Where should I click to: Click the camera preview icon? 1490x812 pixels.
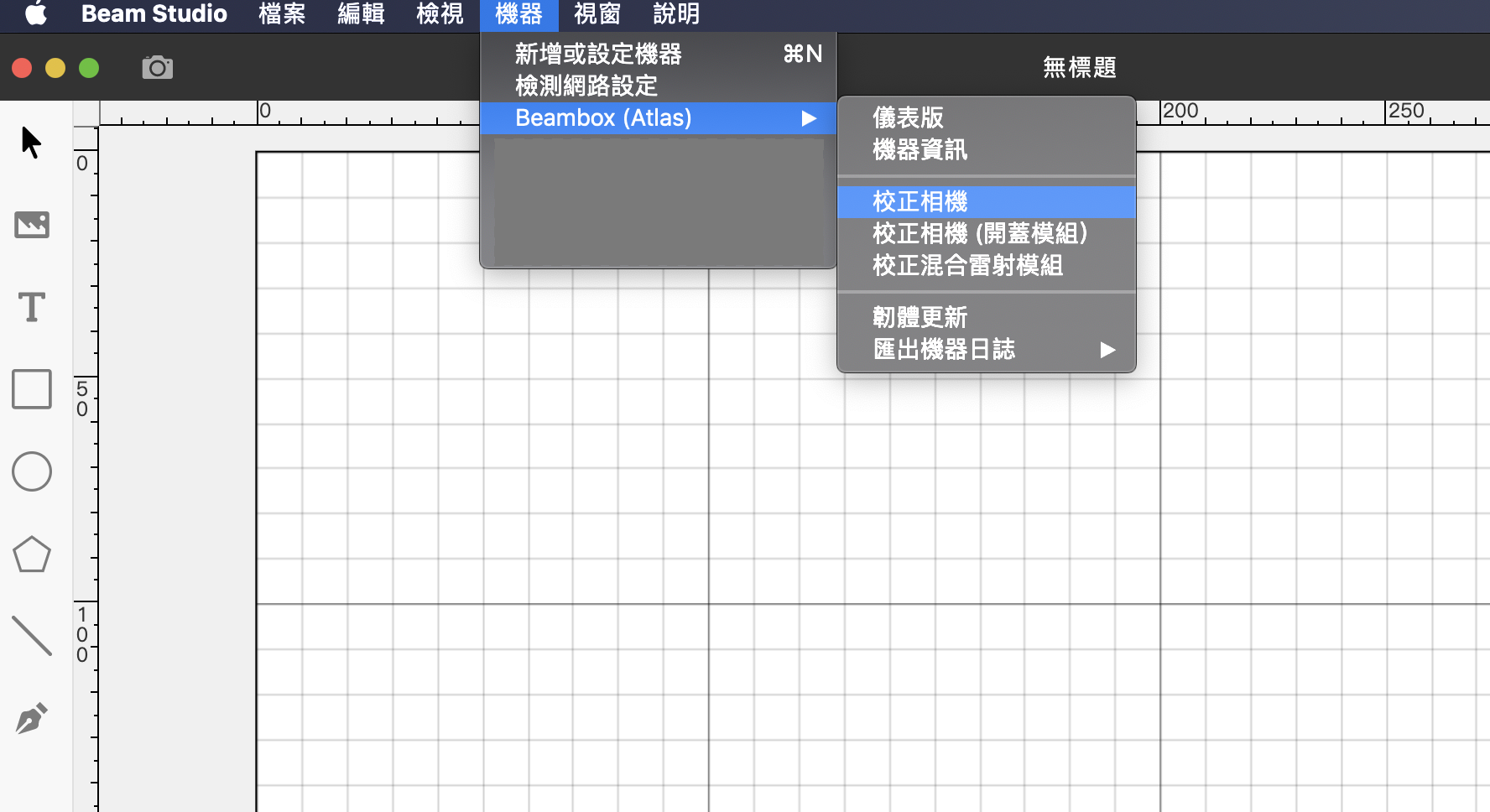point(158,67)
